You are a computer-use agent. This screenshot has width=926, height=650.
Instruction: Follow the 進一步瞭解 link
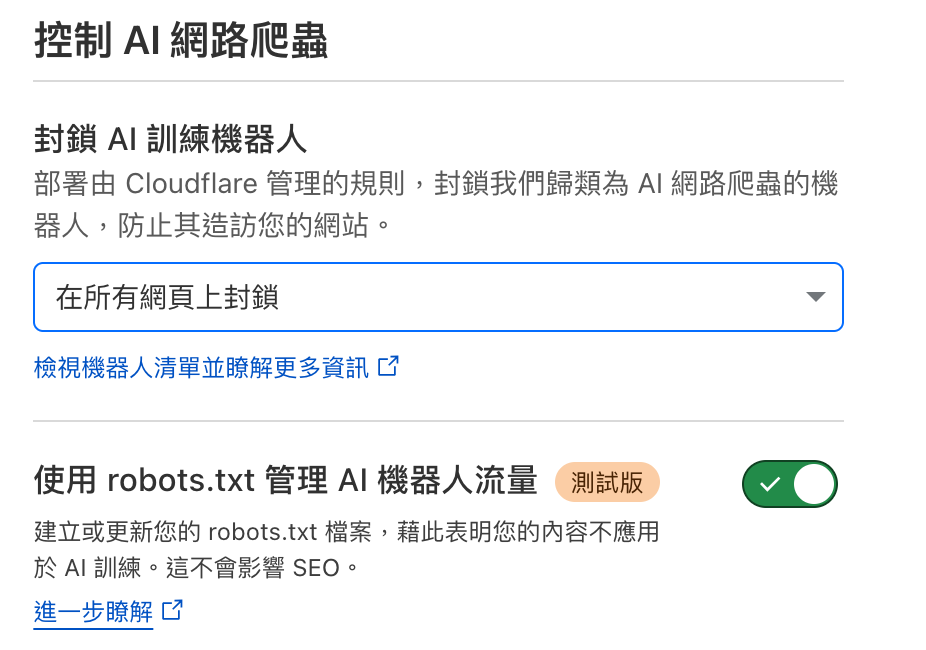(93, 611)
